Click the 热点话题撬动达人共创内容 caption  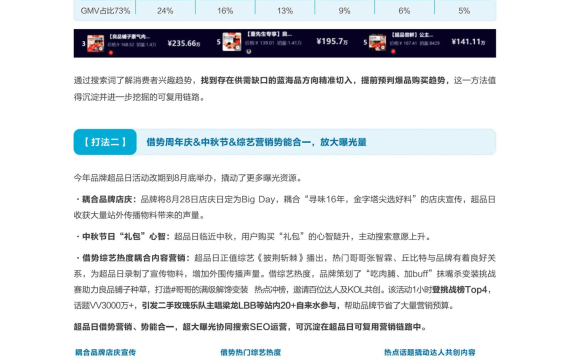430,352
